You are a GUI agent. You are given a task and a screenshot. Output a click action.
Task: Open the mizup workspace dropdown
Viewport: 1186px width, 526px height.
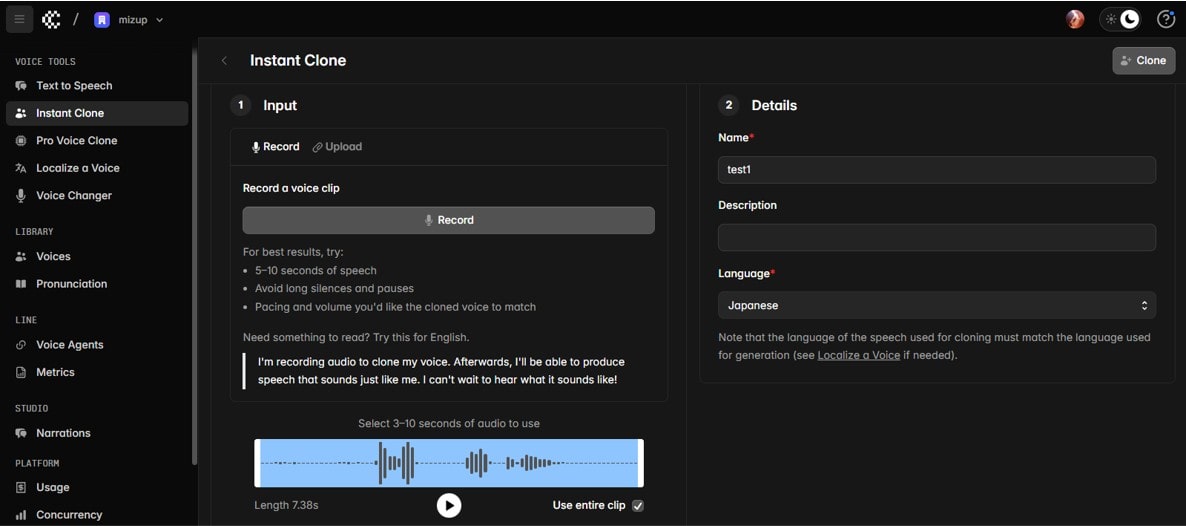pyautogui.click(x=129, y=20)
